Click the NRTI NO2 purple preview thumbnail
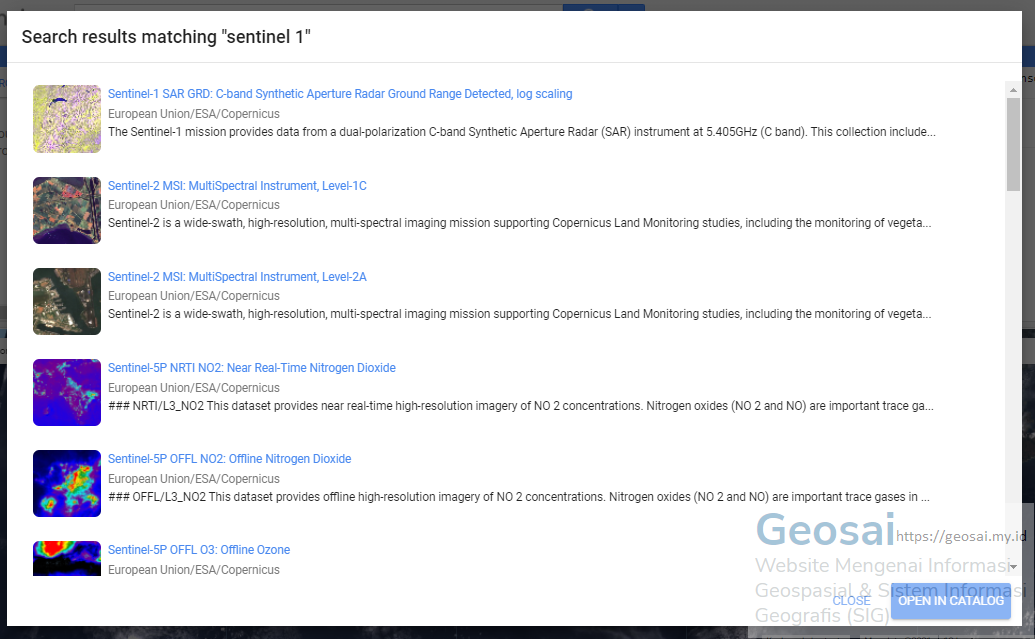This screenshot has width=1035, height=639. [x=66, y=392]
